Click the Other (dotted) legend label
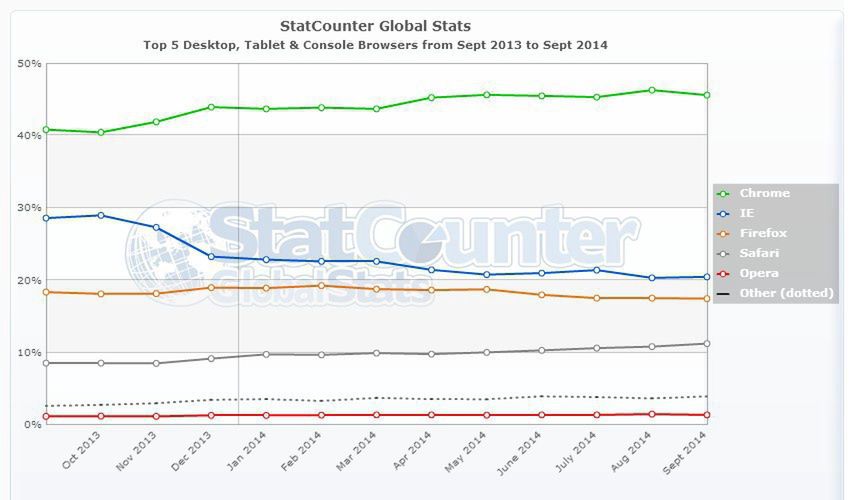854x500 pixels. pyautogui.click(x=786, y=293)
